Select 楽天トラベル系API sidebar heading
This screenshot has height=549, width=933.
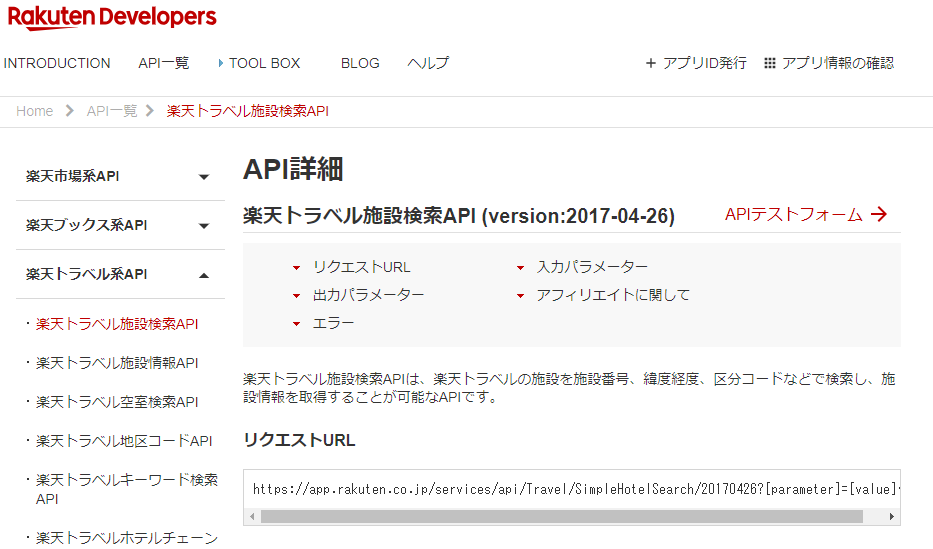click(86, 274)
